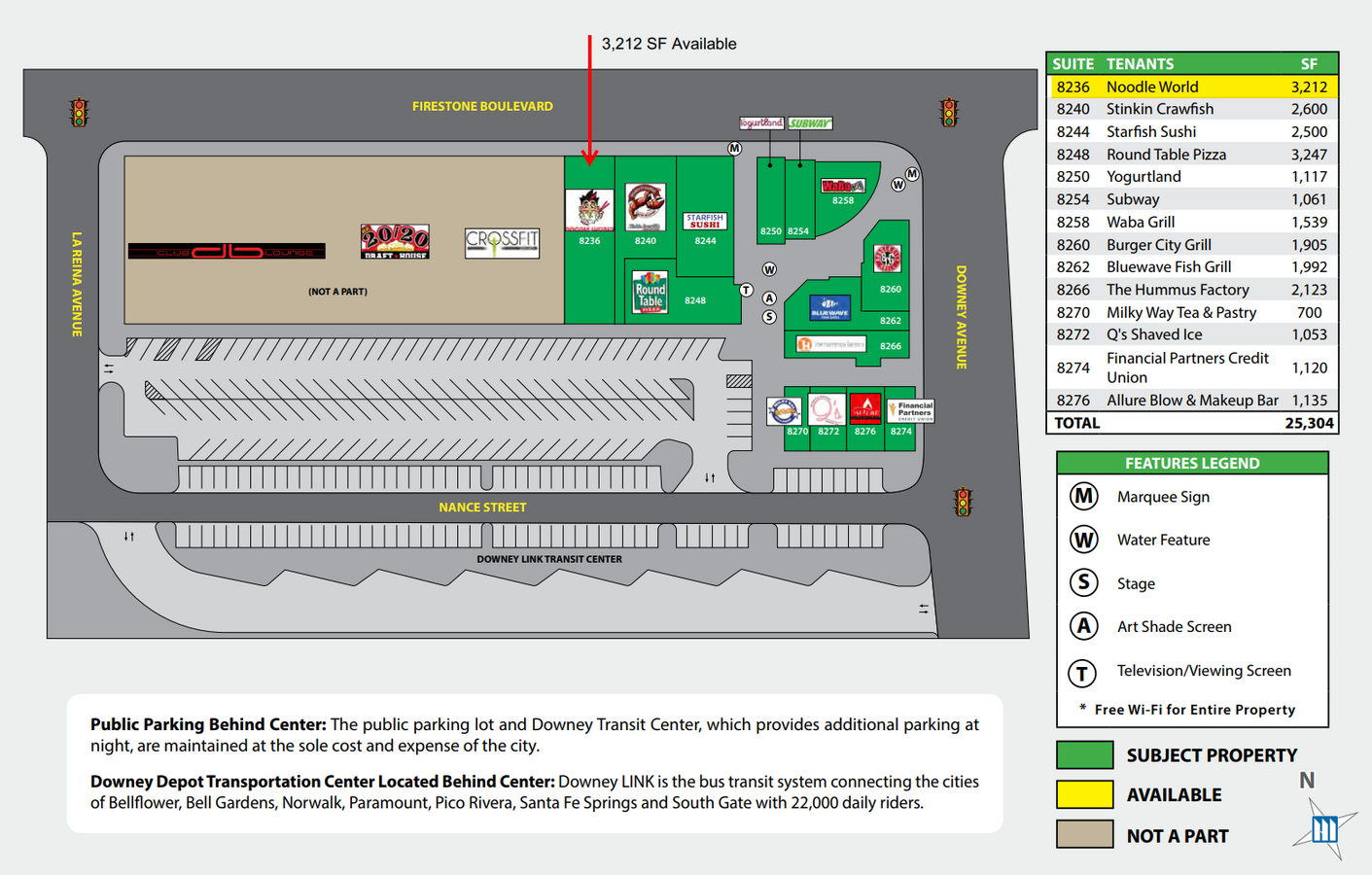Select the Yogurtland sign above the map
1372x875 pixels.
click(761, 123)
